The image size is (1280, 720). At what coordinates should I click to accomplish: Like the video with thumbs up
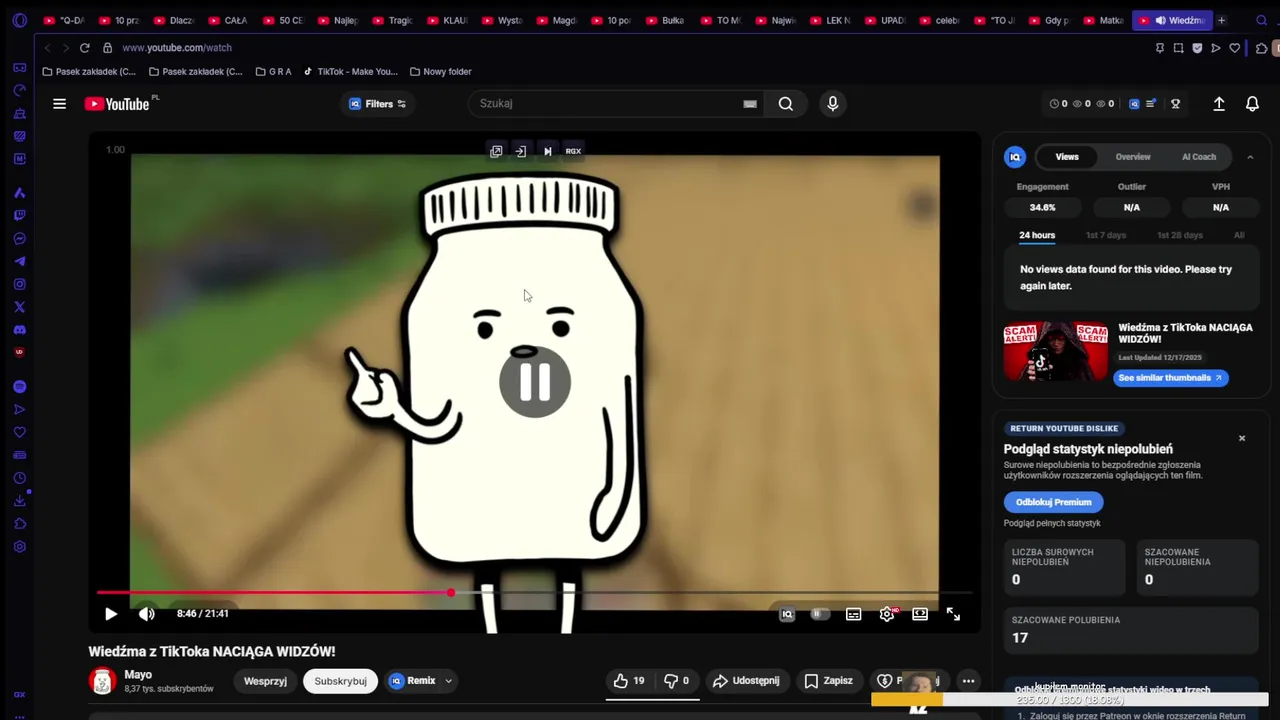(x=629, y=681)
